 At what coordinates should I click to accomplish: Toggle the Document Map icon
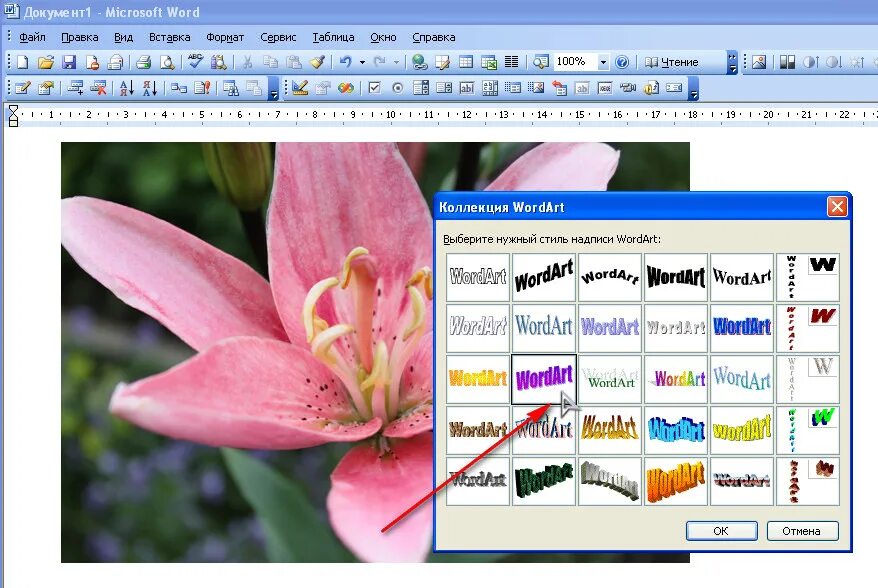click(x=540, y=62)
